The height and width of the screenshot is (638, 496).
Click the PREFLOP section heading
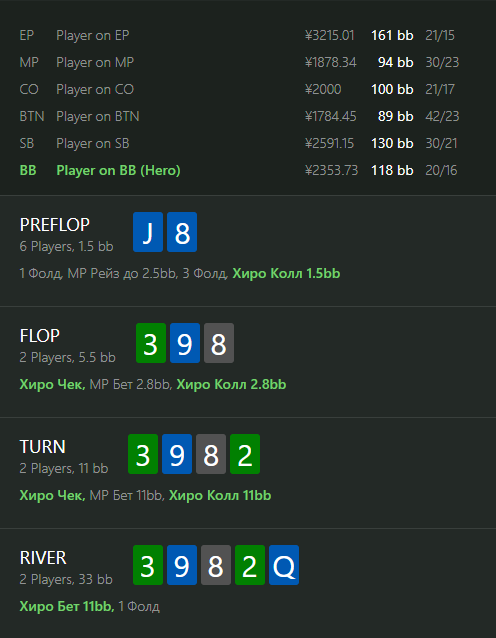[x=55, y=225]
